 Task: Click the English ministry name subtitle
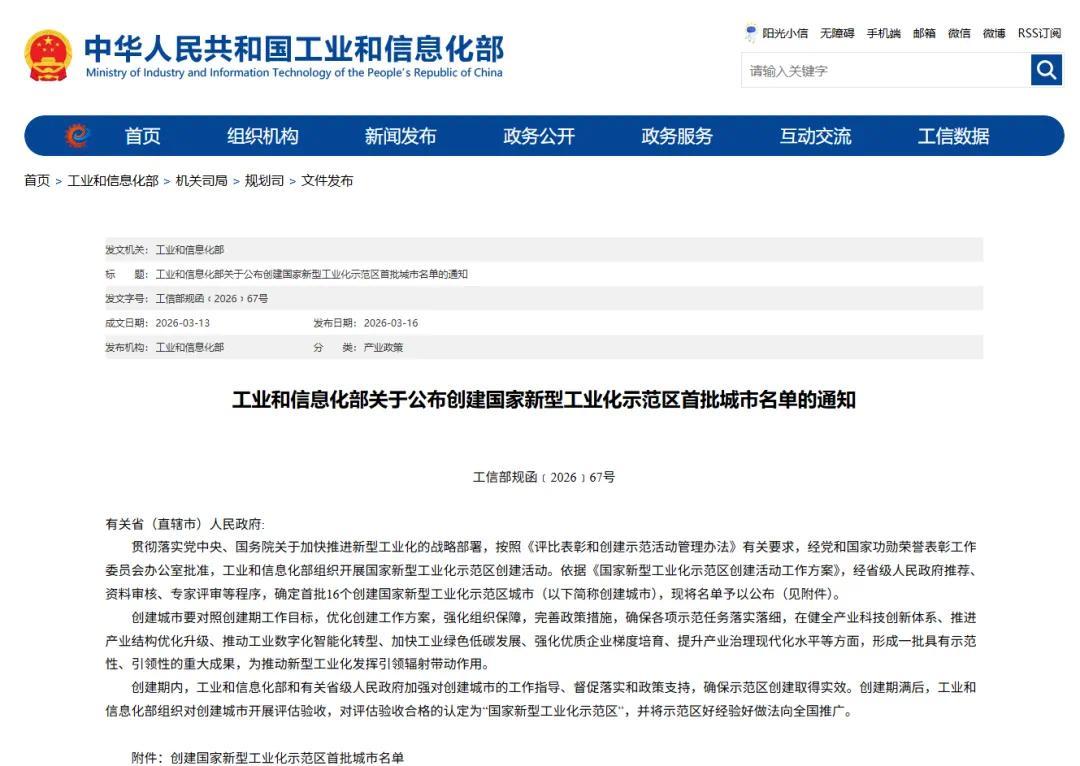click(x=294, y=72)
